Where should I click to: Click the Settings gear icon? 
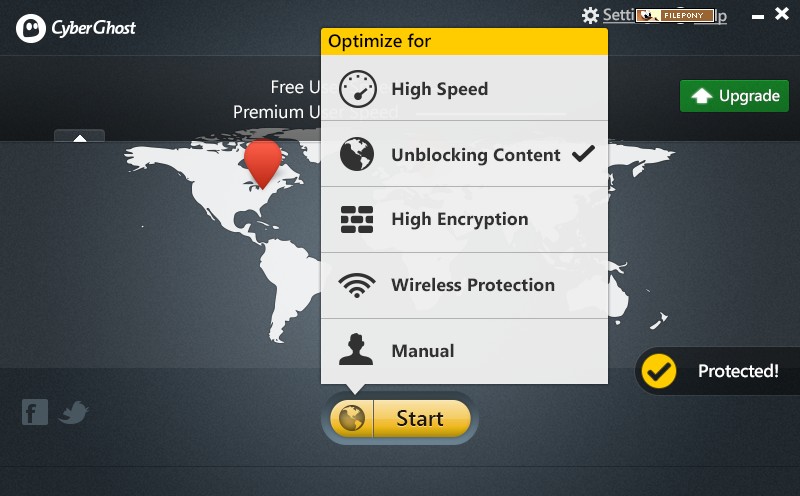tap(590, 15)
